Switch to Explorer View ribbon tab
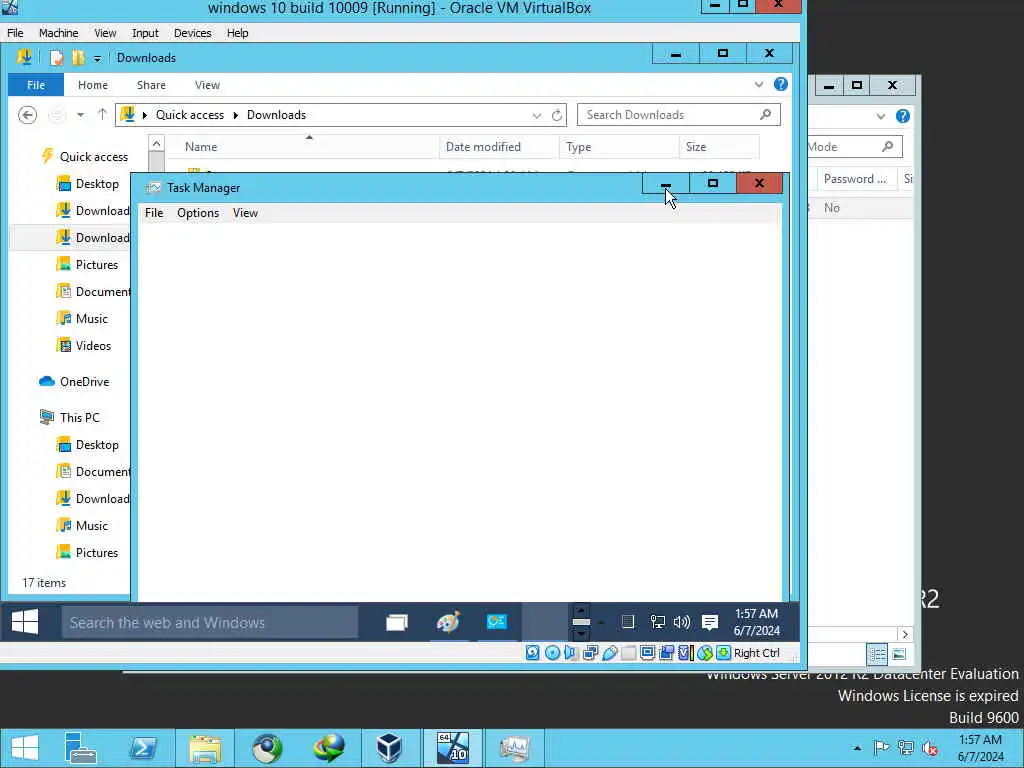 point(207,85)
